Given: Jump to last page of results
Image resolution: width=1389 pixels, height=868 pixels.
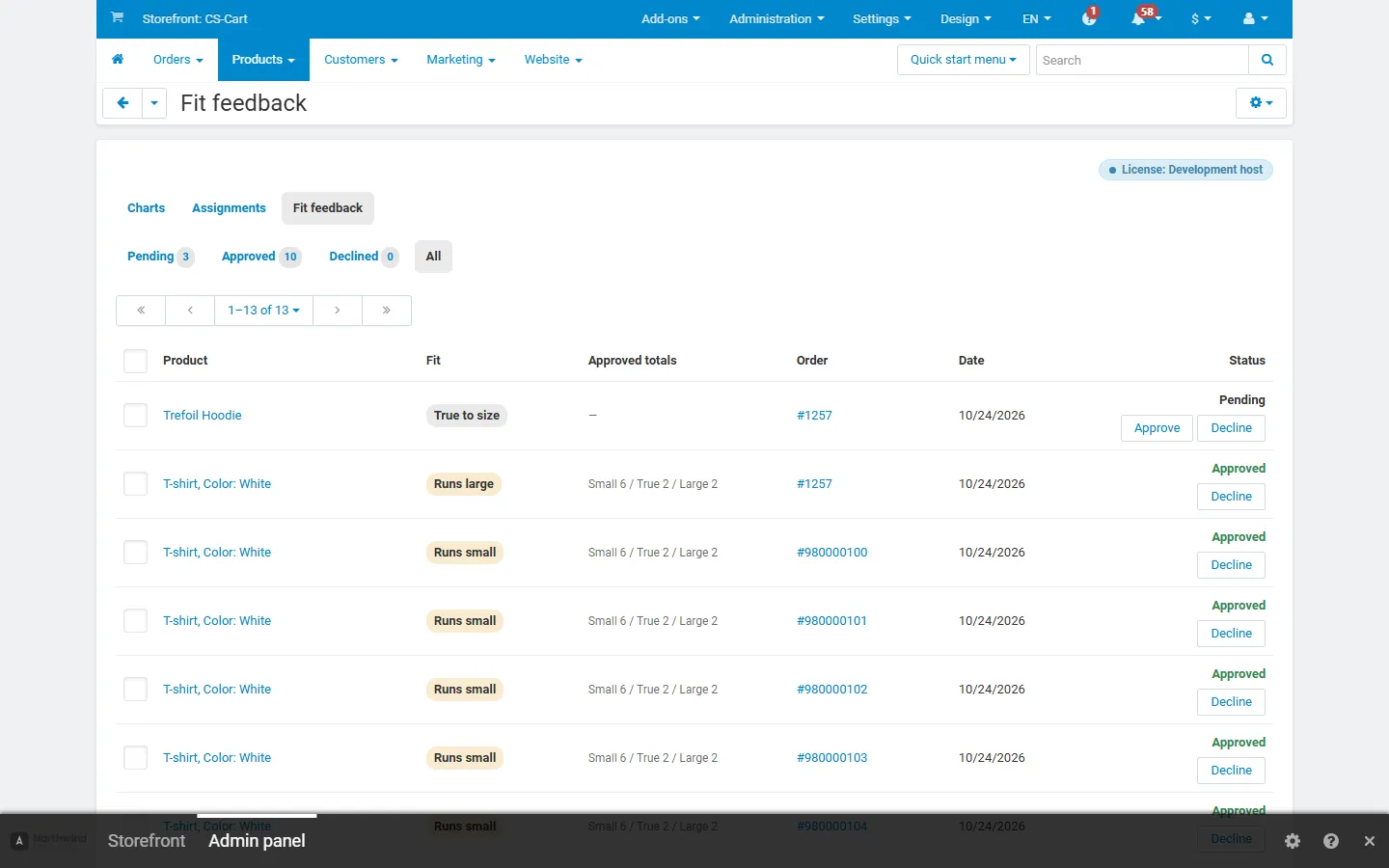Looking at the screenshot, I should 387,311.
